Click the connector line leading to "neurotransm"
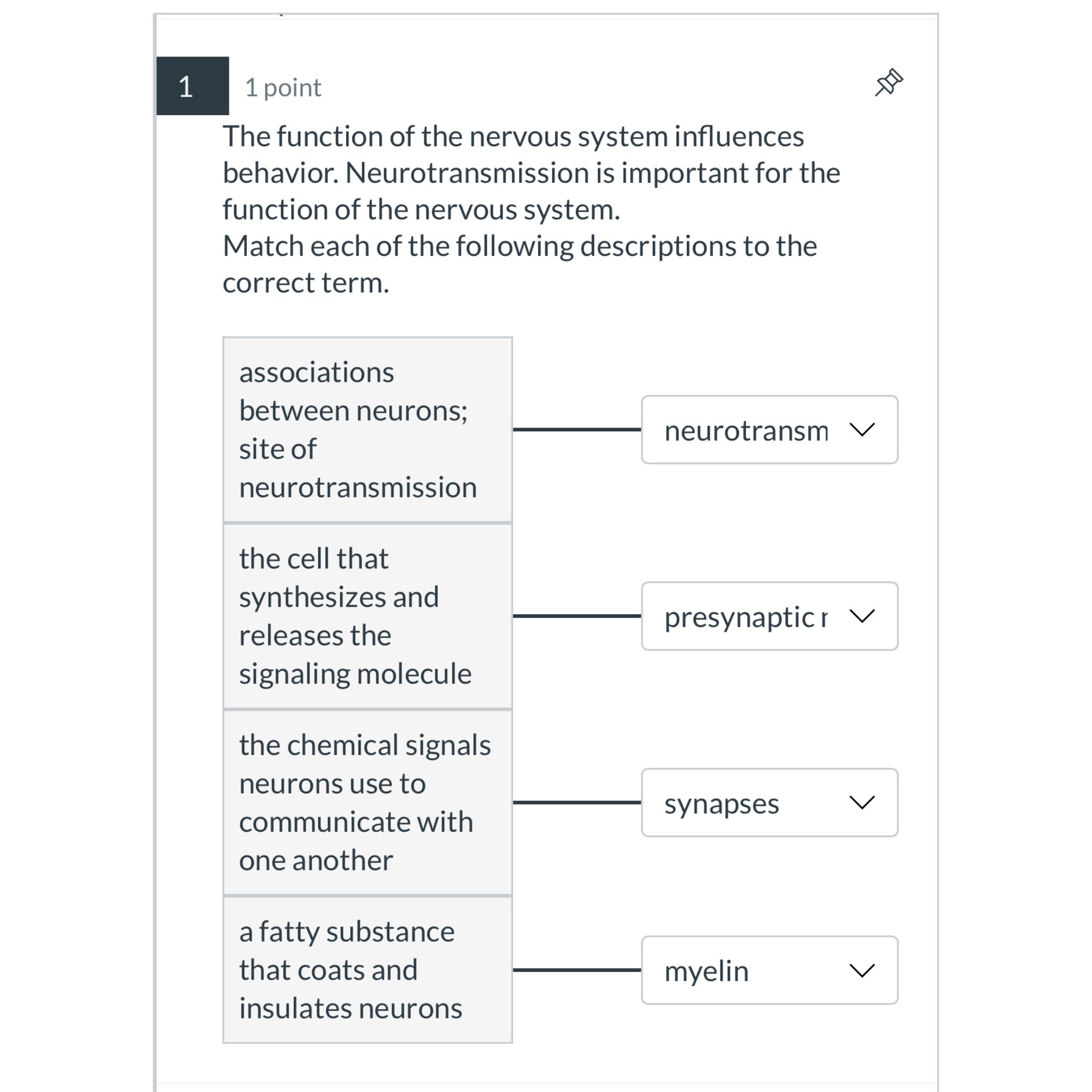1092x1092 pixels. pyautogui.click(x=576, y=430)
